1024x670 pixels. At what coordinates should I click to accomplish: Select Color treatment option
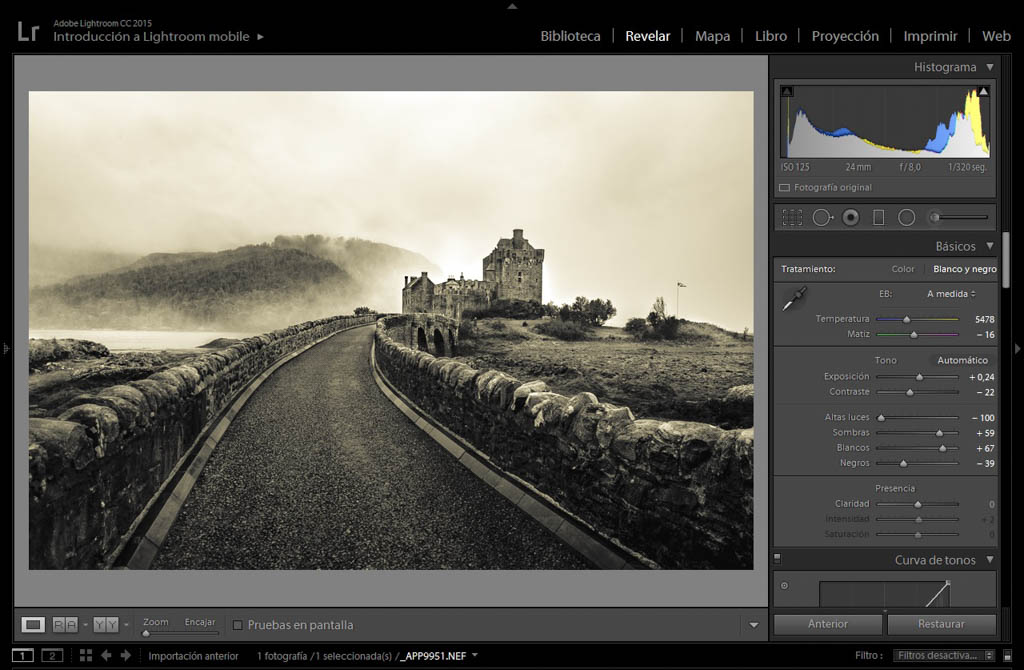tap(902, 269)
